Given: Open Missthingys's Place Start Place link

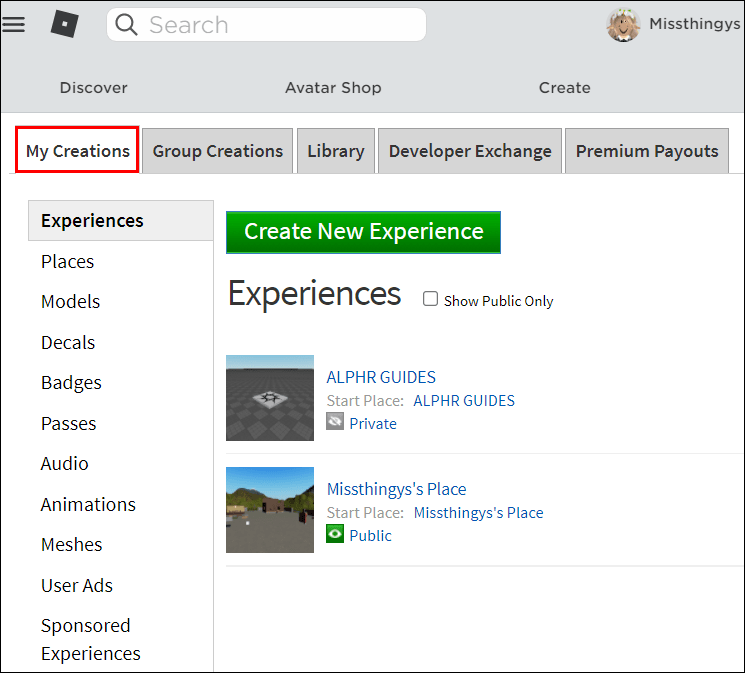Looking at the screenshot, I should (x=478, y=512).
